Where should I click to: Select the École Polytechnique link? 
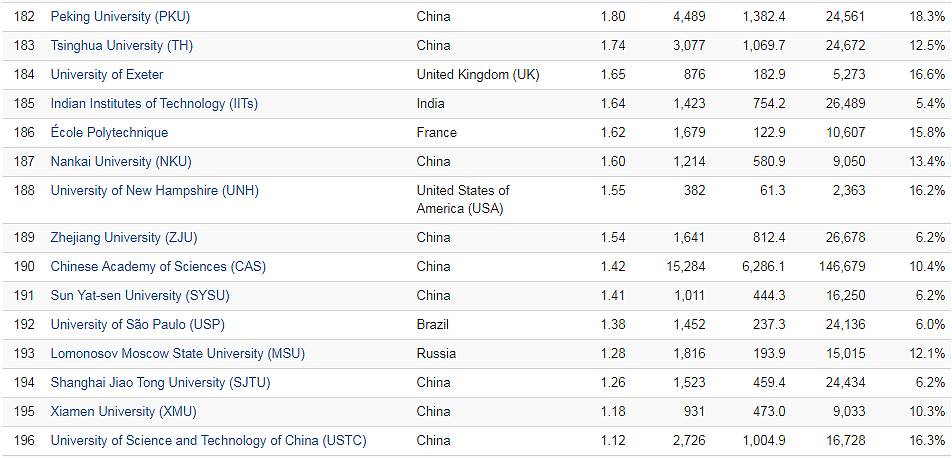[x=109, y=132]
